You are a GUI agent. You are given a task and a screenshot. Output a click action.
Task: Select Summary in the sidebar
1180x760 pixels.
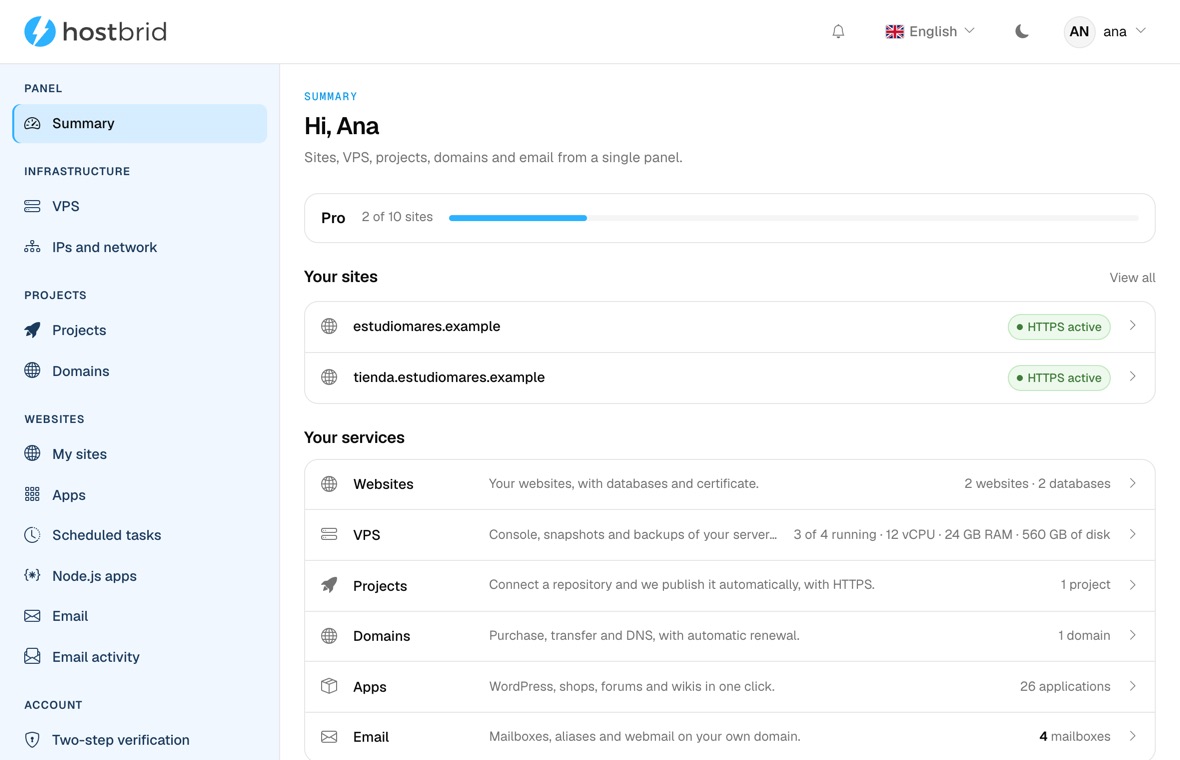pos(140,123)
